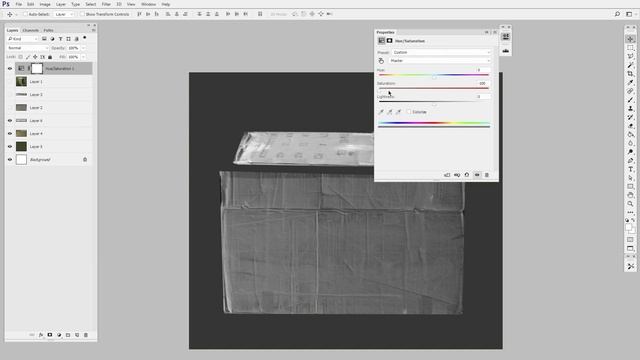This screenshot has height=360, width=640.
Task: Open the Window menu
Action: click(x=148, y=4)
